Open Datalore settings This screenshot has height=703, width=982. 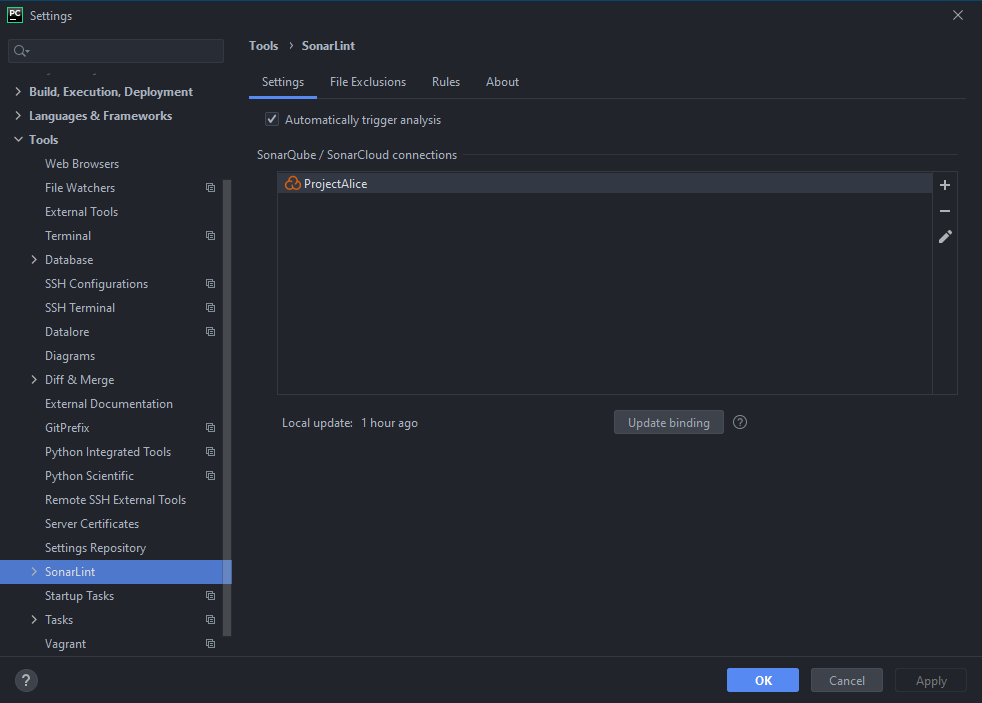67,332
